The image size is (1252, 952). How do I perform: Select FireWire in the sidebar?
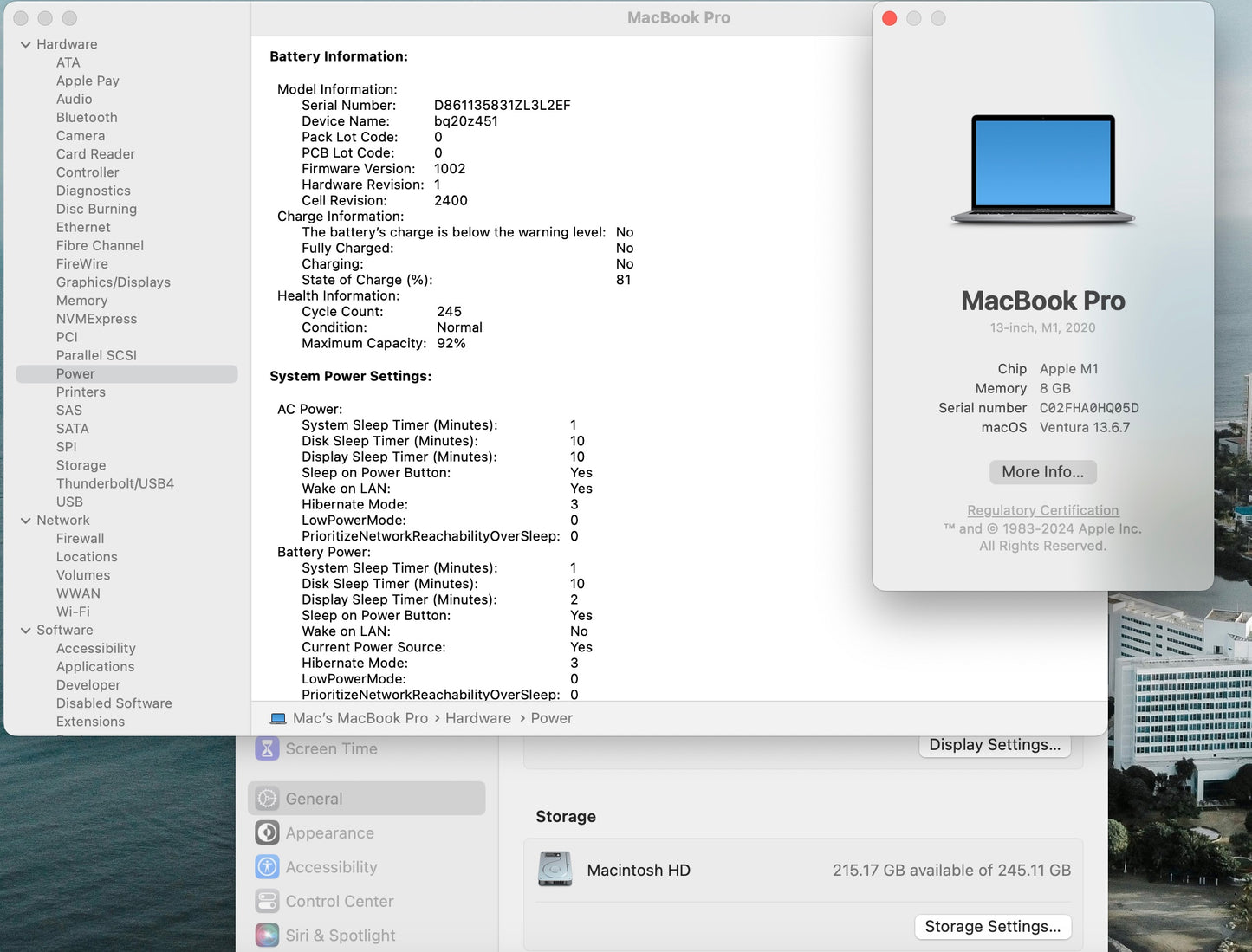point(82,263)
